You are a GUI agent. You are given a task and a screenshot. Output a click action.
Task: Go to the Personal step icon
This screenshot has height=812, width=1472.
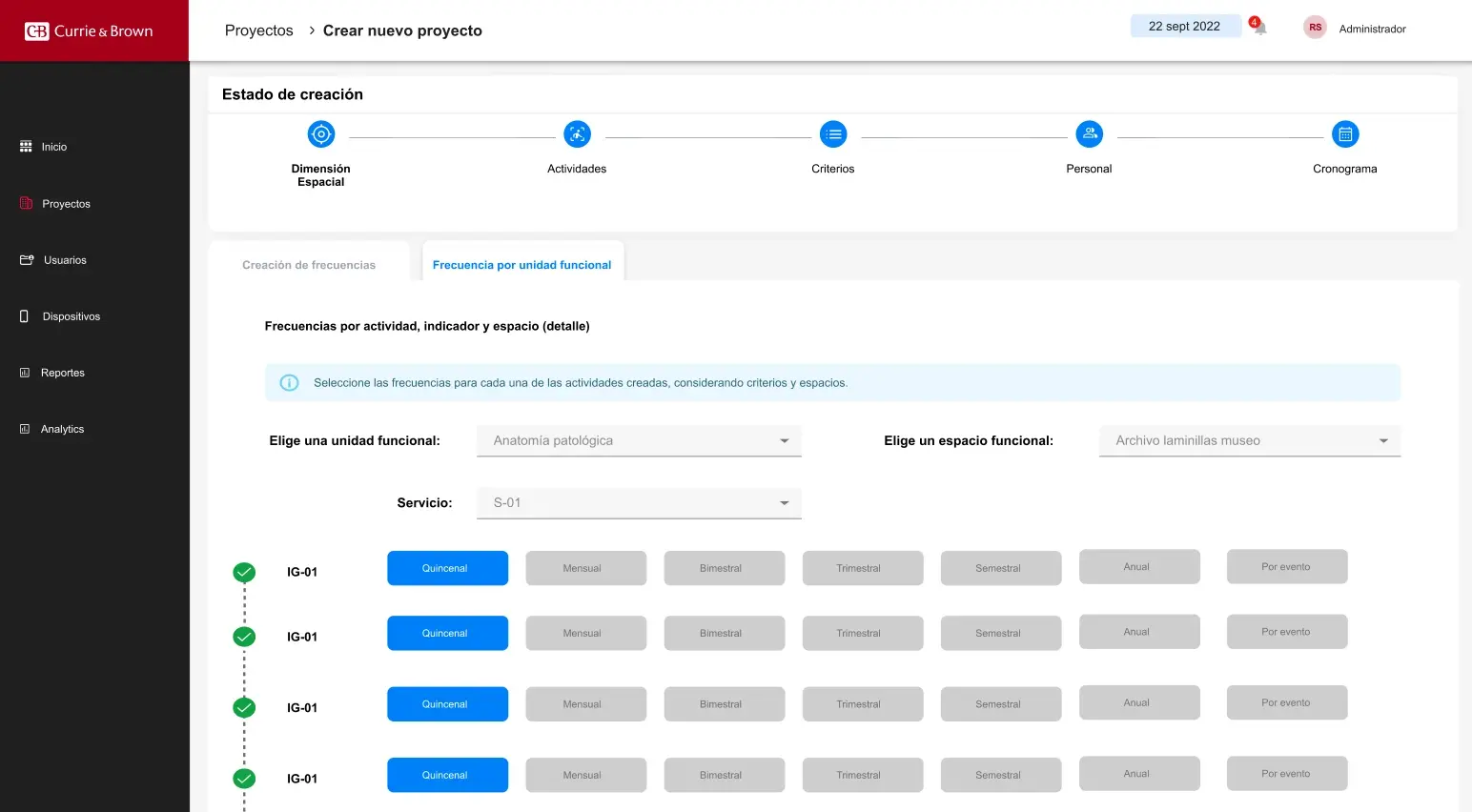click(1089, 134)
